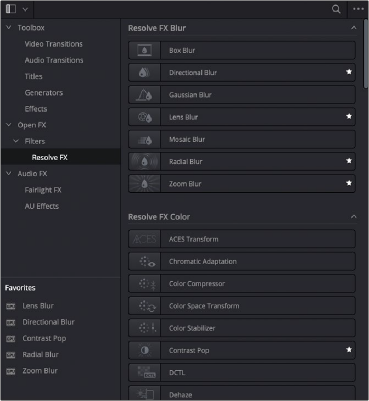The image size is (369, 401).
Task: Toggle the Radial Blur favorite star
Action: point(349,161)
